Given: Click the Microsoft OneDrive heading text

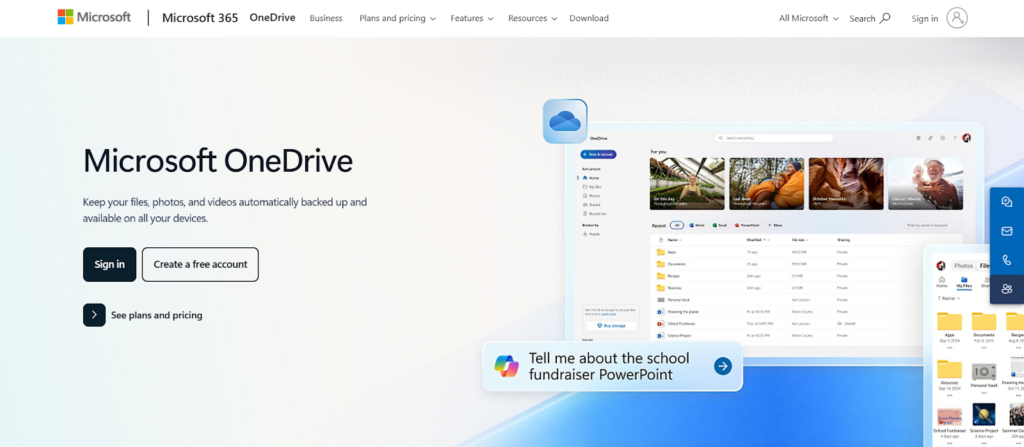Looking at the screenshot, I should (x=218, y=161).
